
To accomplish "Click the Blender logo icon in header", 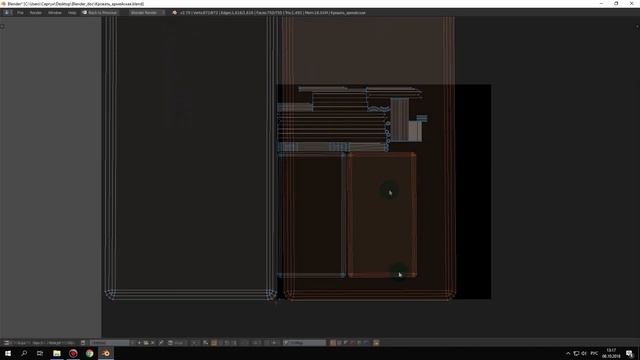I will (175, 13).
